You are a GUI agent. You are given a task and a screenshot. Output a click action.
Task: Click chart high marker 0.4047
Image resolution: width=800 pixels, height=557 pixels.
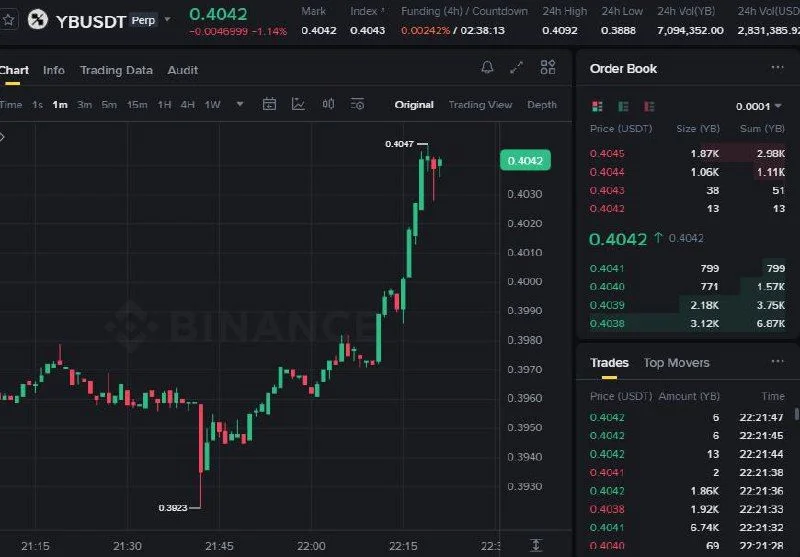(x=399, y=144)
